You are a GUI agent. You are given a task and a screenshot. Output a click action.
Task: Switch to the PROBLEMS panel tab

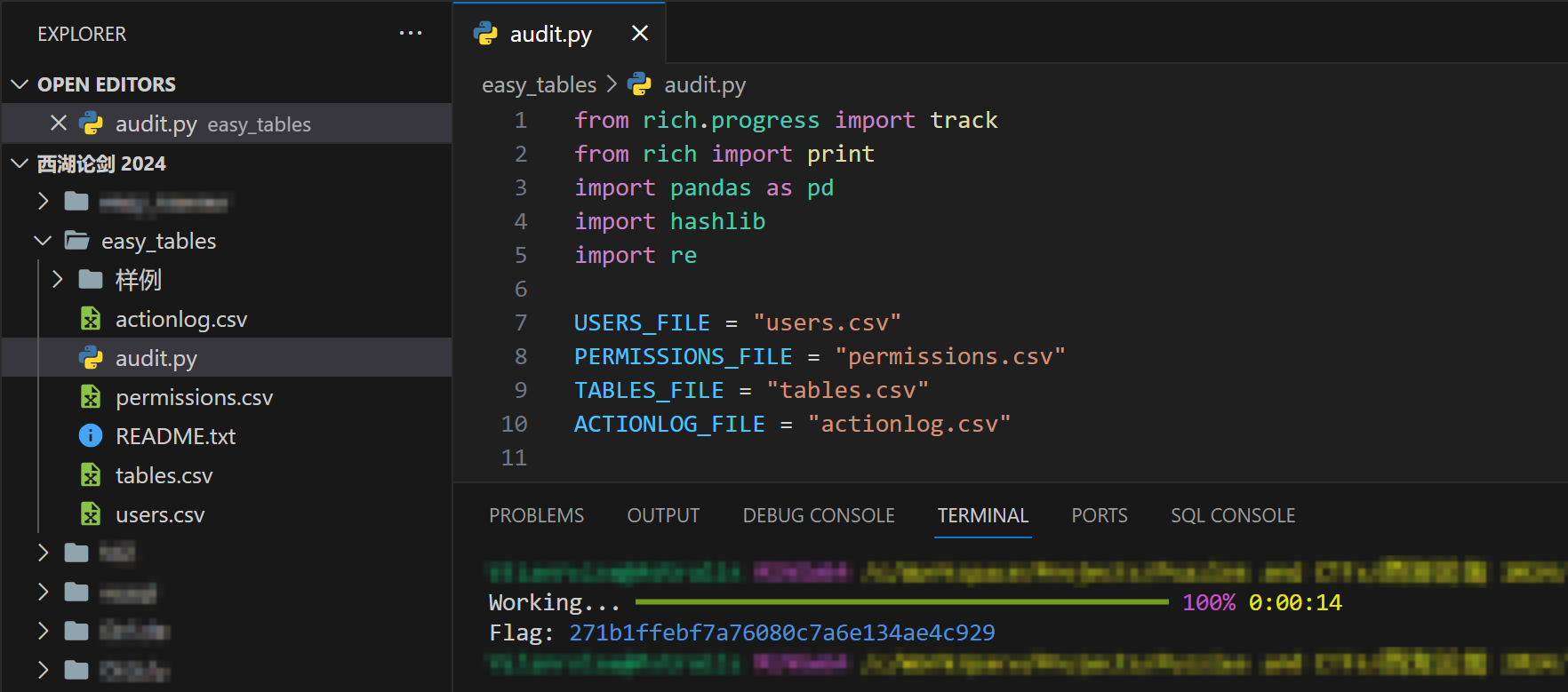(x=536, y=516)
